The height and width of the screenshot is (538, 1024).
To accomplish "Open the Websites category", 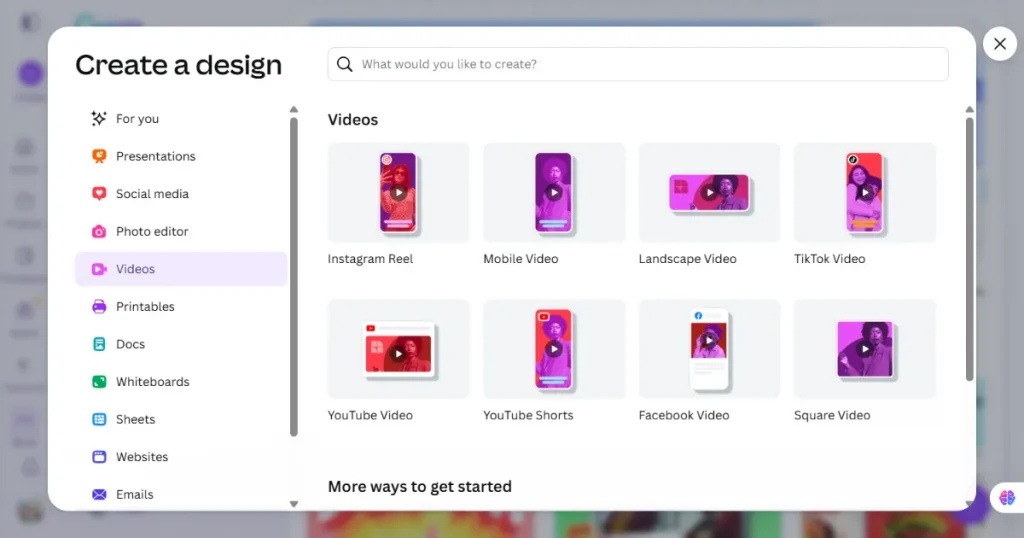I will click(x=181, y=456).
